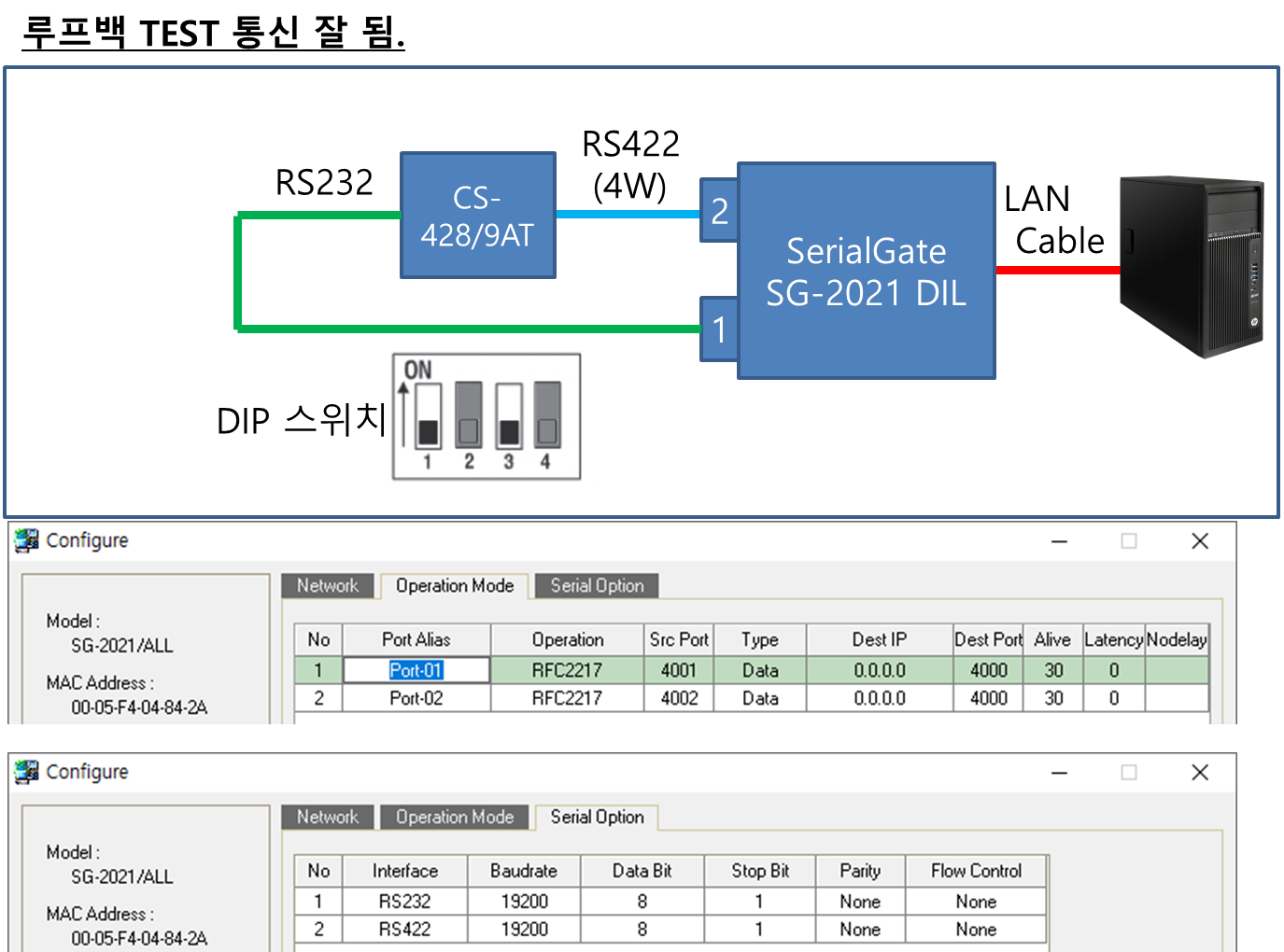
Task: Close the Configure window showing Operation Mode
Action: click(x=1200, y=541)
